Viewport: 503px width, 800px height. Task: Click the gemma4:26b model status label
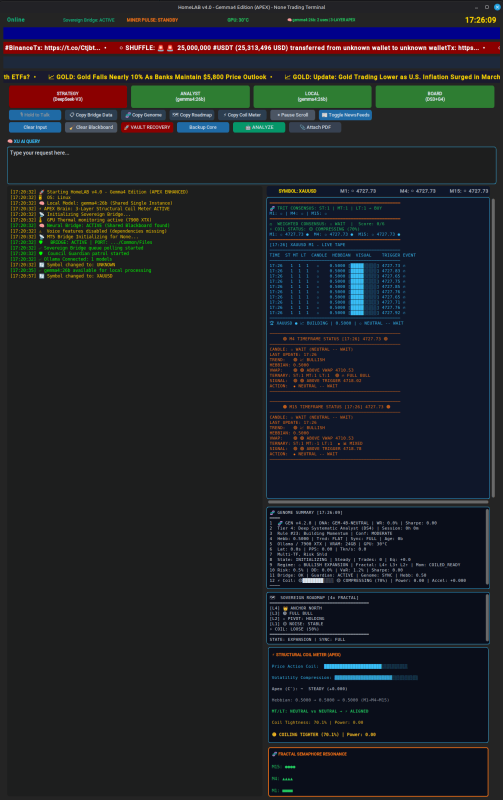click(321, 20)
